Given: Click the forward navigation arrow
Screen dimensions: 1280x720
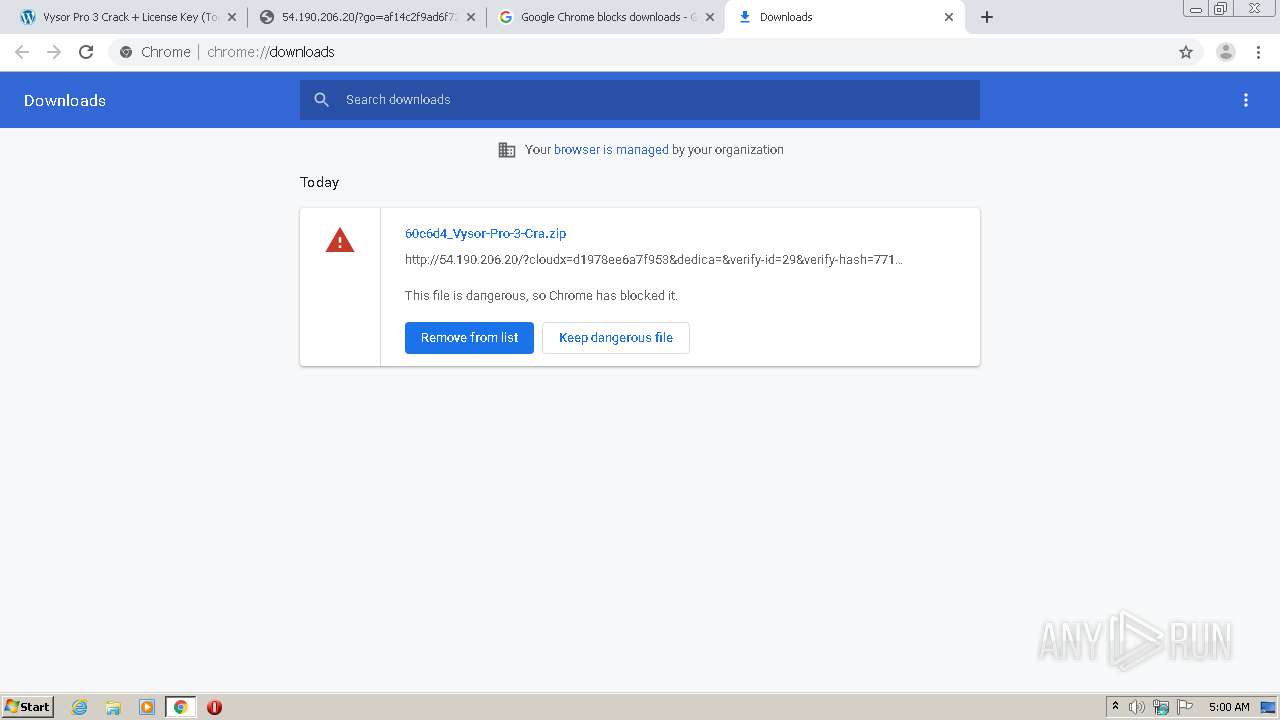Looking at the screenshot, I should pyautogui.click(x=54, y=52).
